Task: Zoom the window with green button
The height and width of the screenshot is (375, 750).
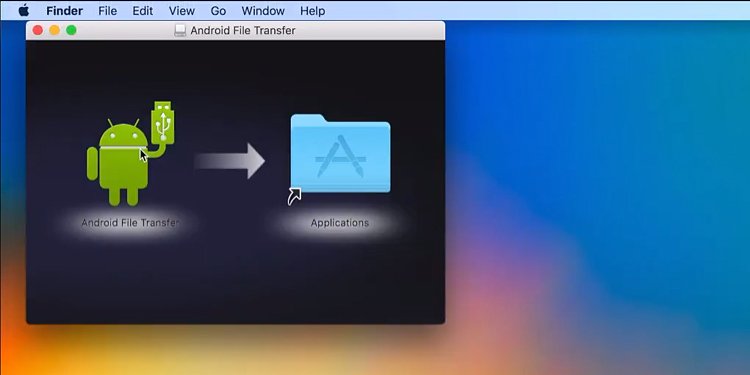Action: [x=71, y=31]
